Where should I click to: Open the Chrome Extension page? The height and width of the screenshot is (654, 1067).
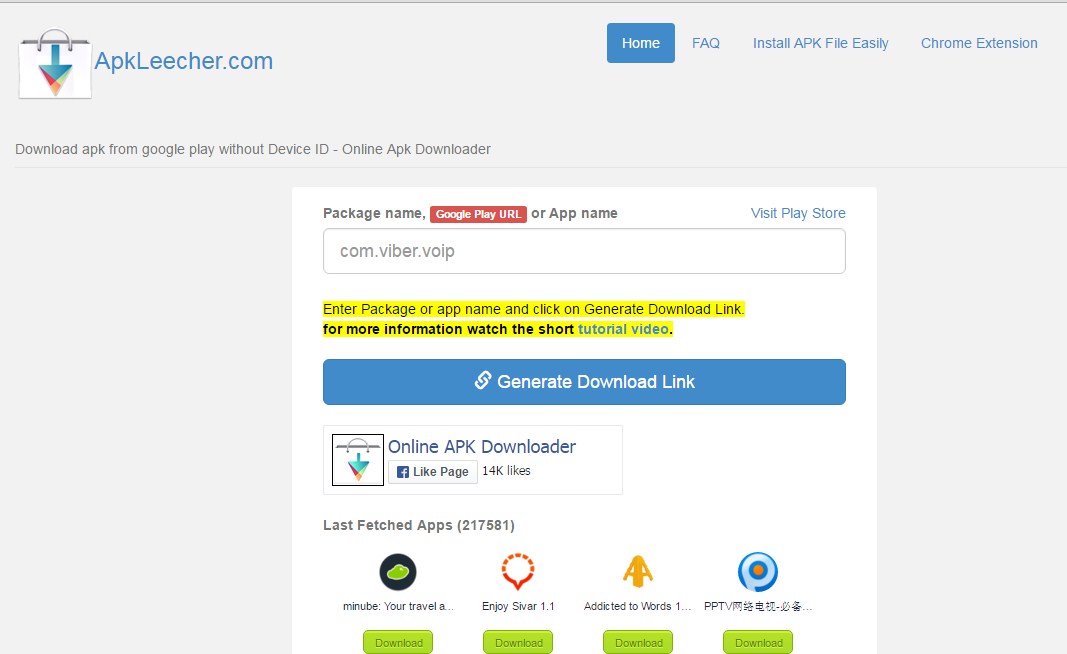pyautogui.click(x=979, y=43)
